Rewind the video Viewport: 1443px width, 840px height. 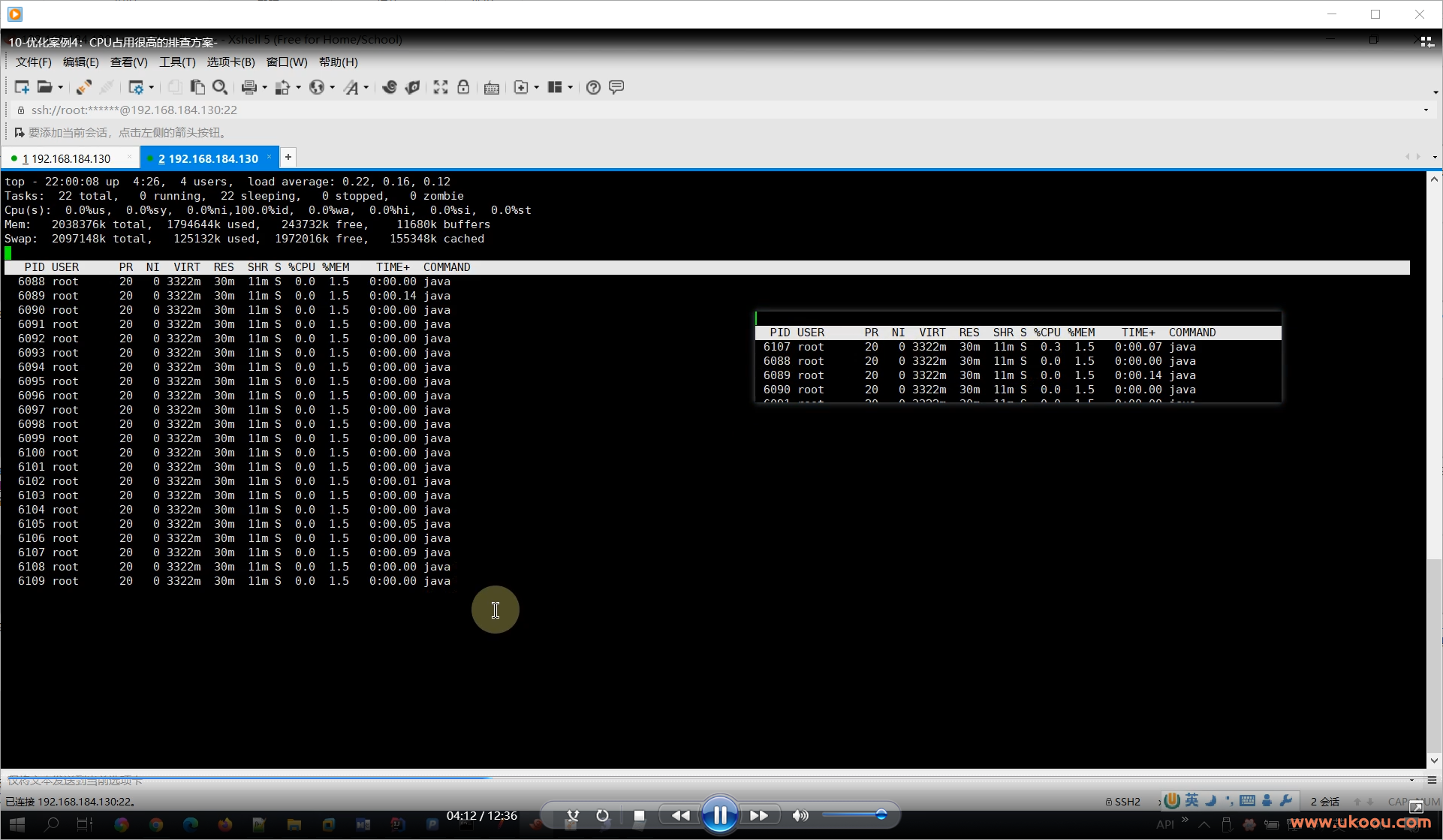(x=680, y=815)
